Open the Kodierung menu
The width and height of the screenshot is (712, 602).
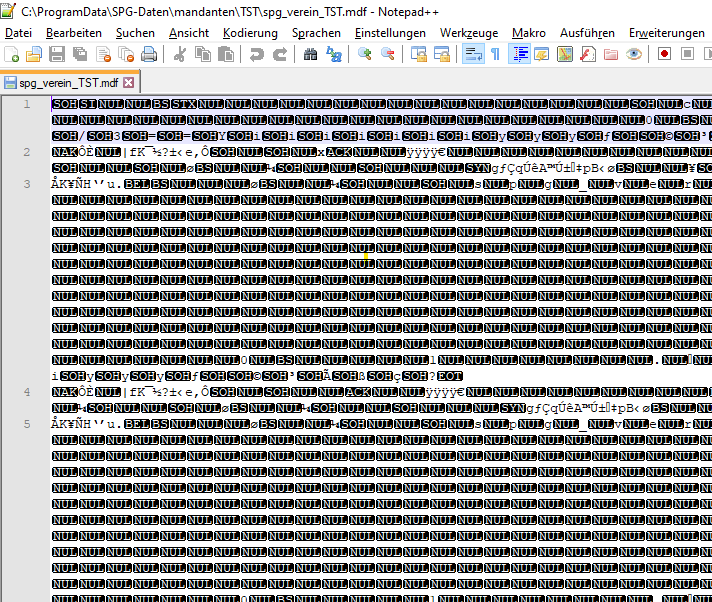pyautogui.click(x=250, y=33)
